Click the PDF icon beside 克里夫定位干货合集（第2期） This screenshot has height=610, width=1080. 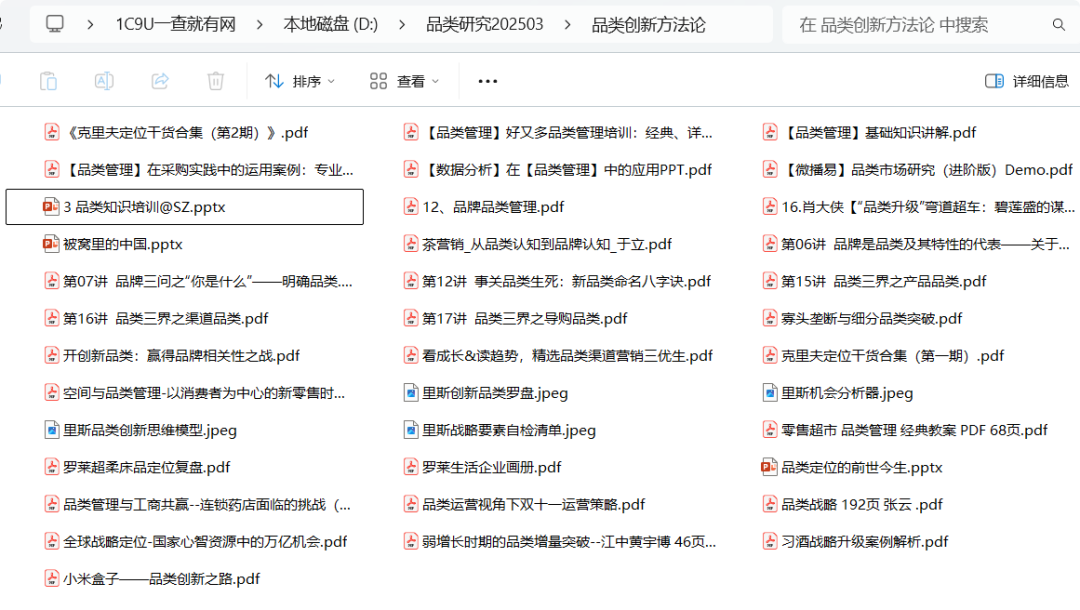(x=50, y=132)
